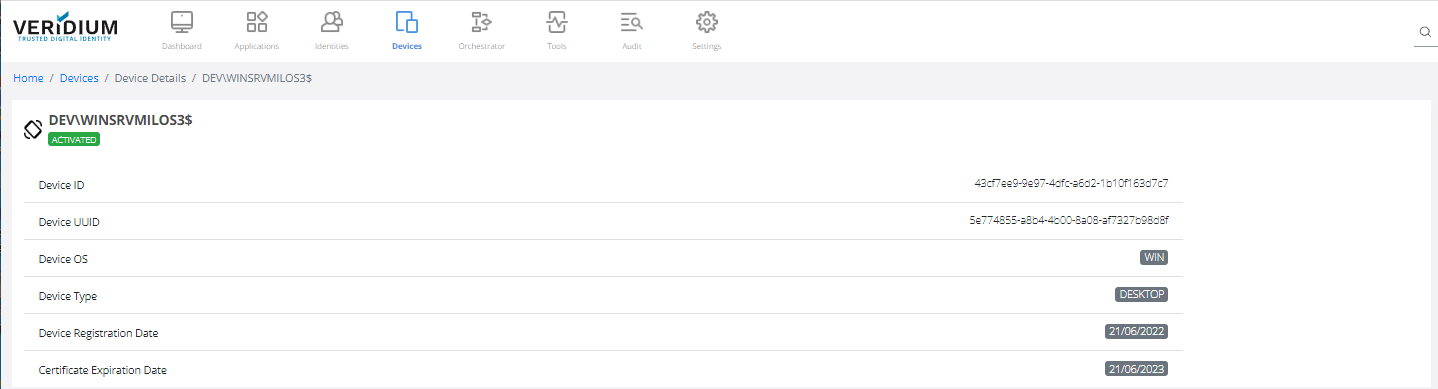Open the Audit search-list icon
1438x389 pixels.
631,21
